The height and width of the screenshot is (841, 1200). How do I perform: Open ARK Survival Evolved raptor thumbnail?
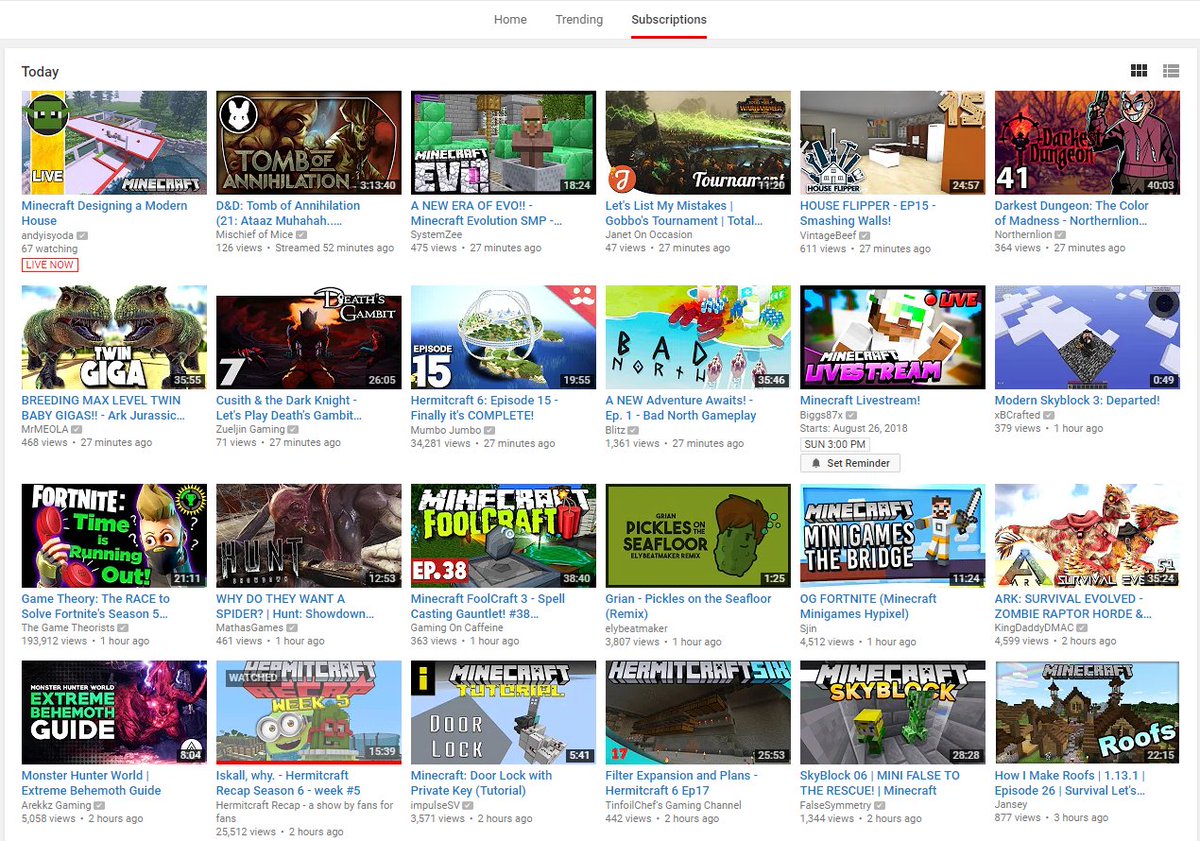(x=1087, y=536)
